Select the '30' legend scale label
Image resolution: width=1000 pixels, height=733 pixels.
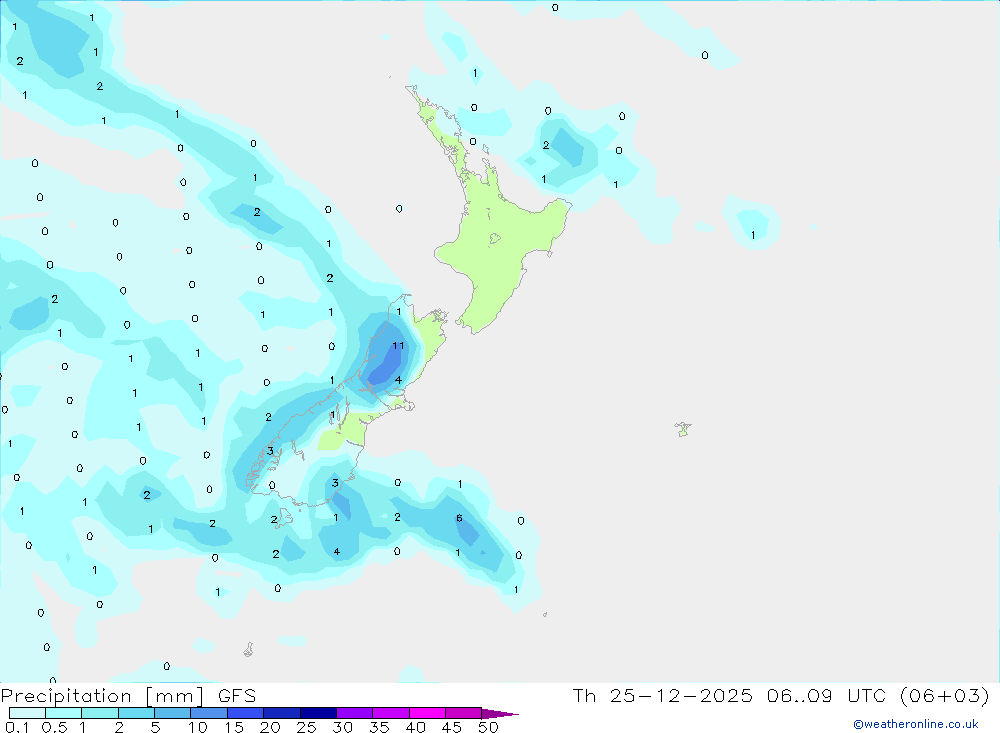[x=342, y=727]
